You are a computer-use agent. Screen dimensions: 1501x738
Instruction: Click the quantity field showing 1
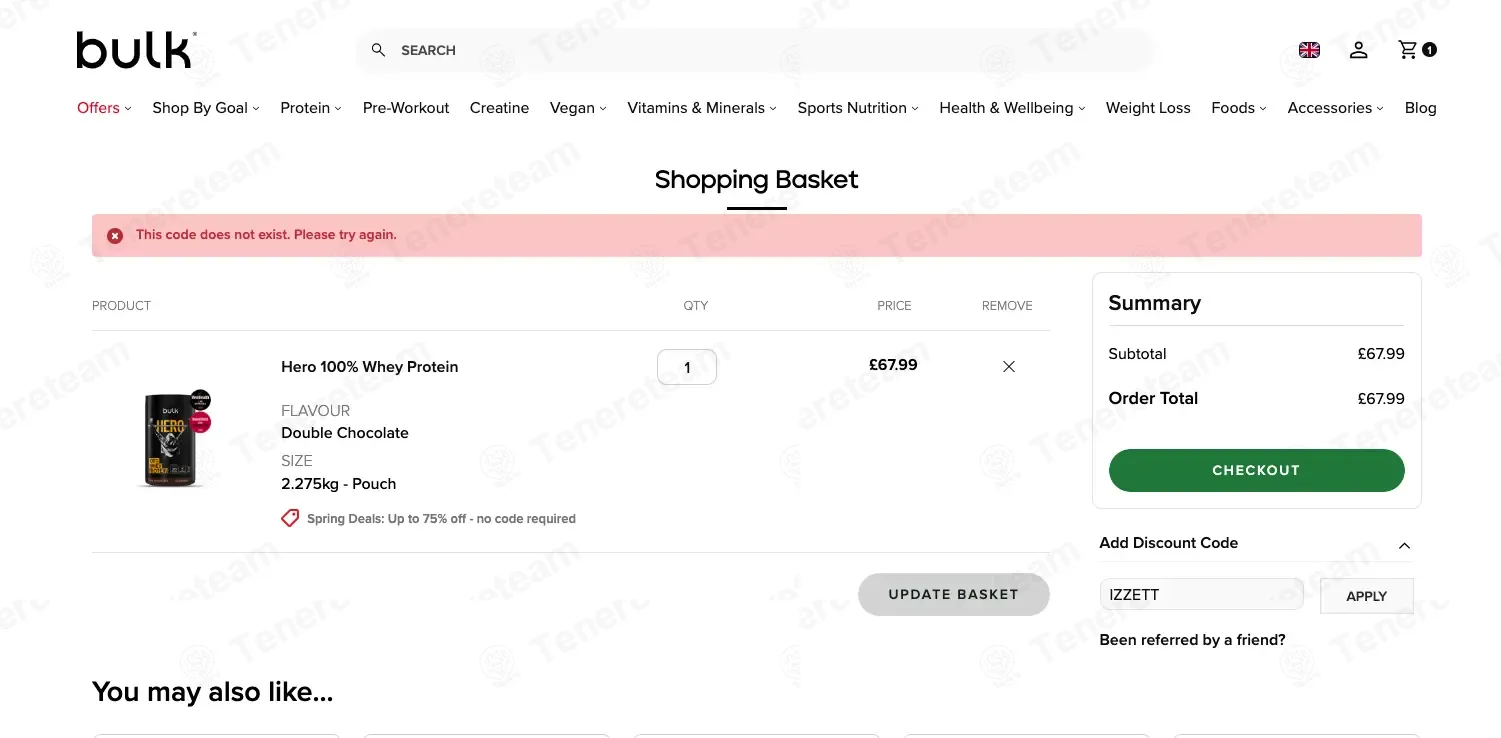[687, 367]
